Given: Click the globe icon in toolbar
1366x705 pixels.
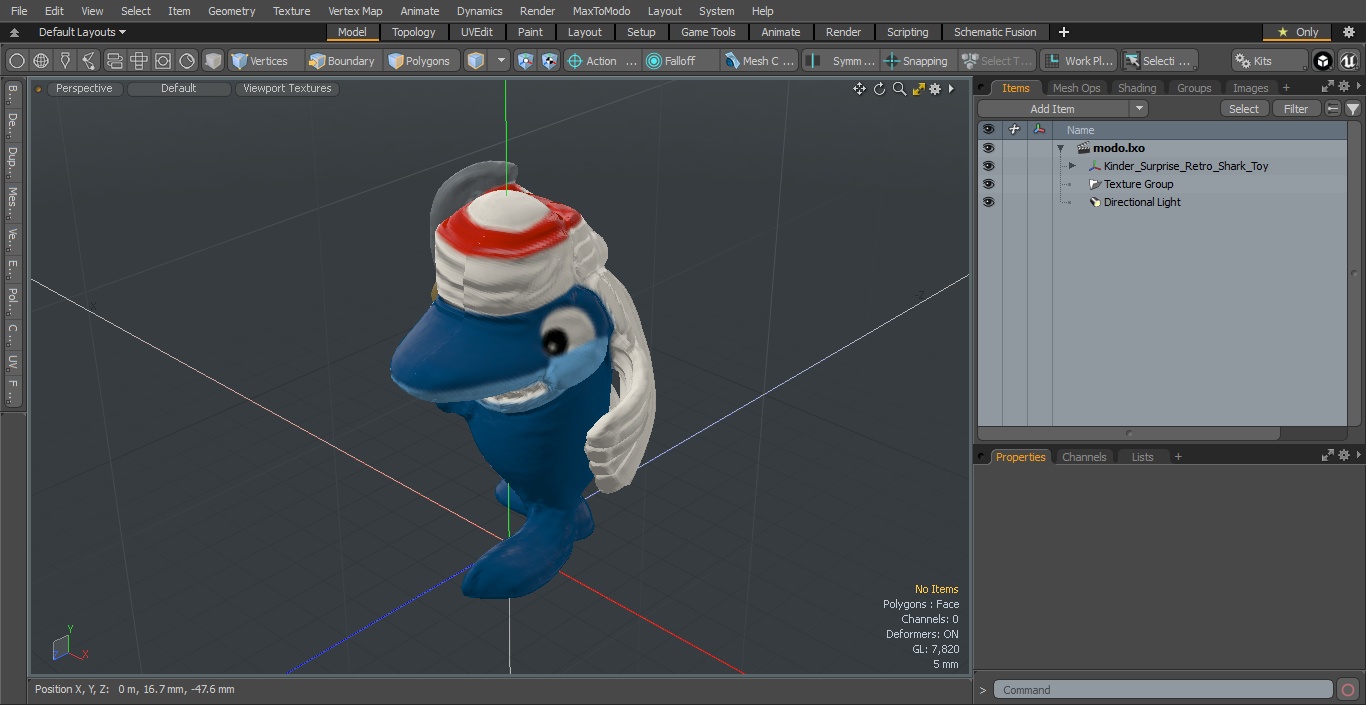Looking at the screenshot, I should [41, 61].
